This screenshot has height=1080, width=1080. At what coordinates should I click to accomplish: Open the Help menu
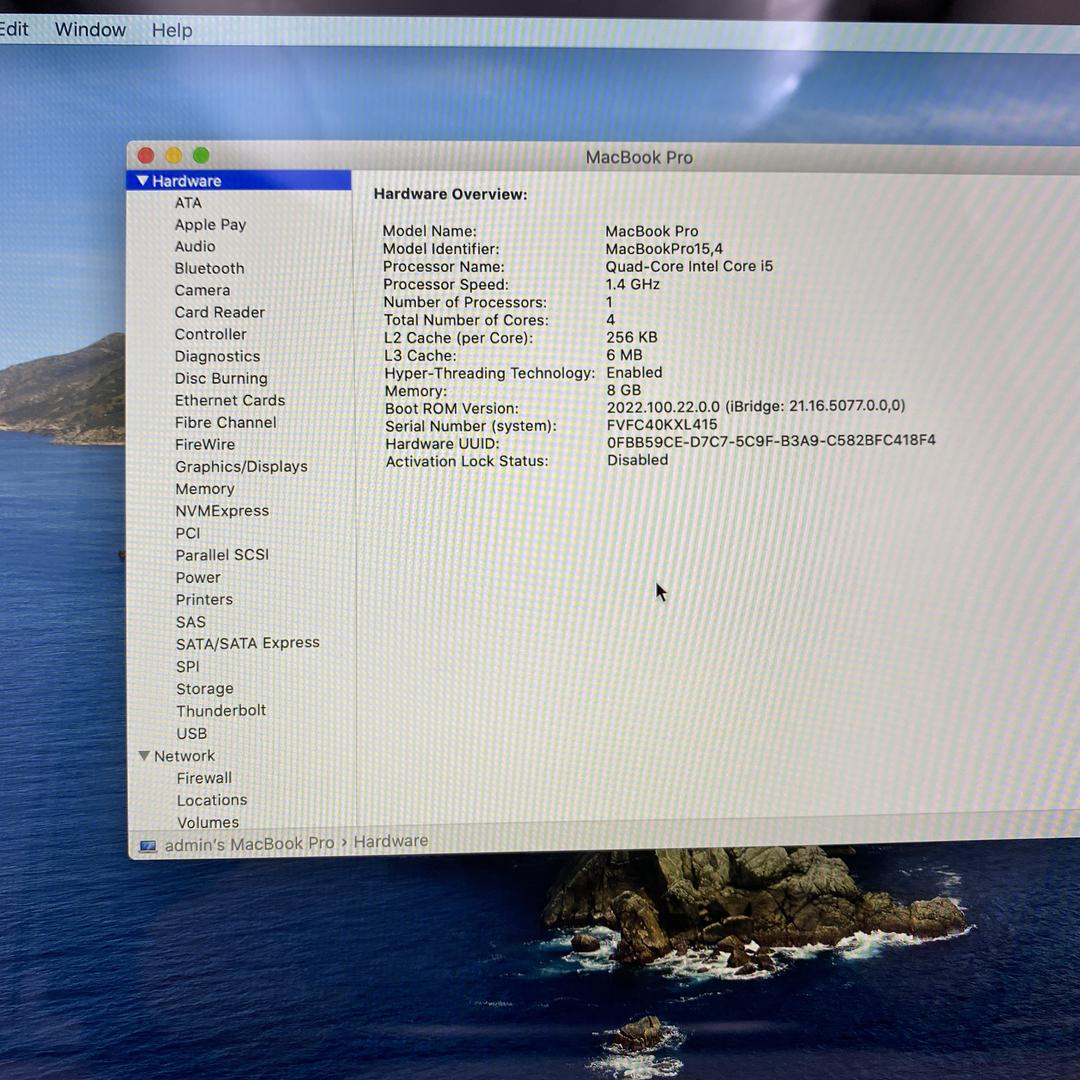coord(172,30)
